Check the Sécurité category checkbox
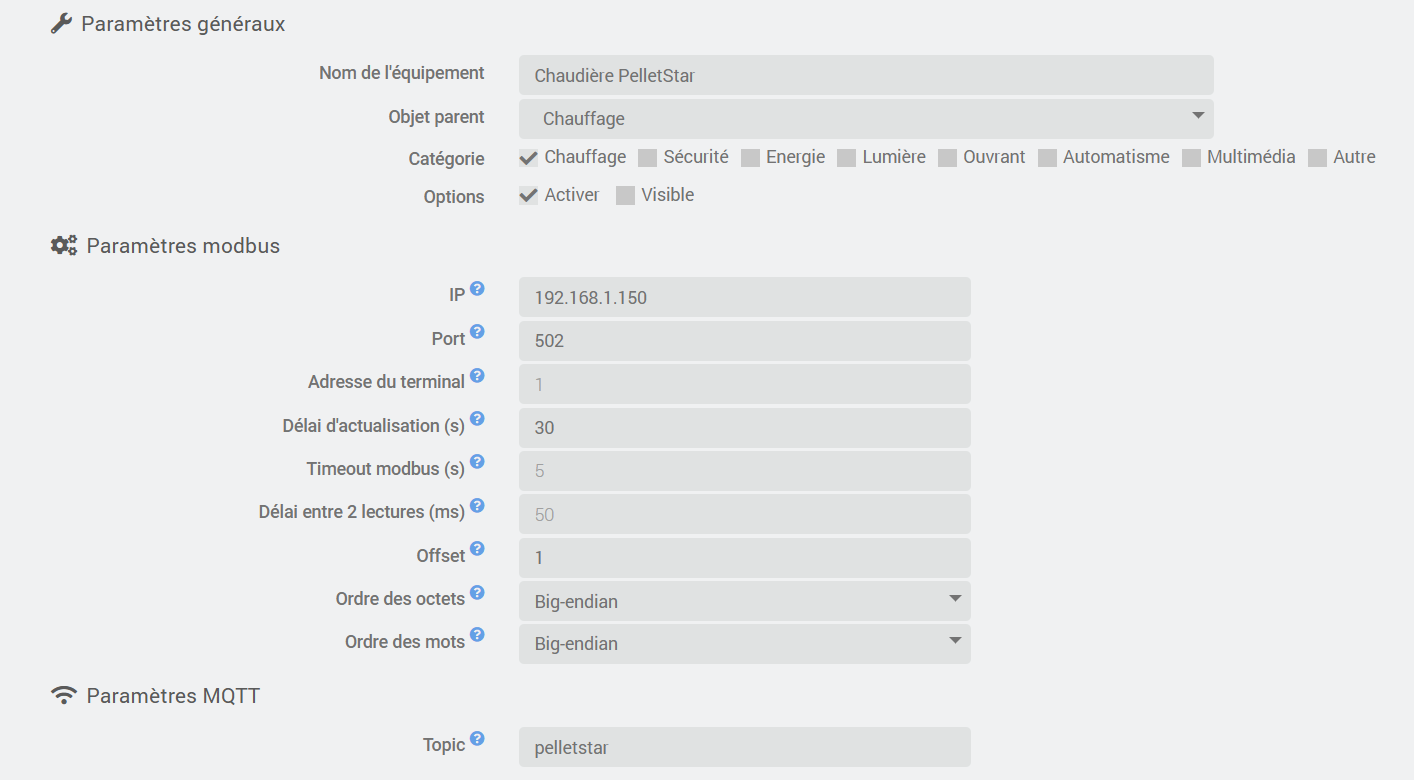Viewport: 1414px width, 780px height. click(647, 158)
